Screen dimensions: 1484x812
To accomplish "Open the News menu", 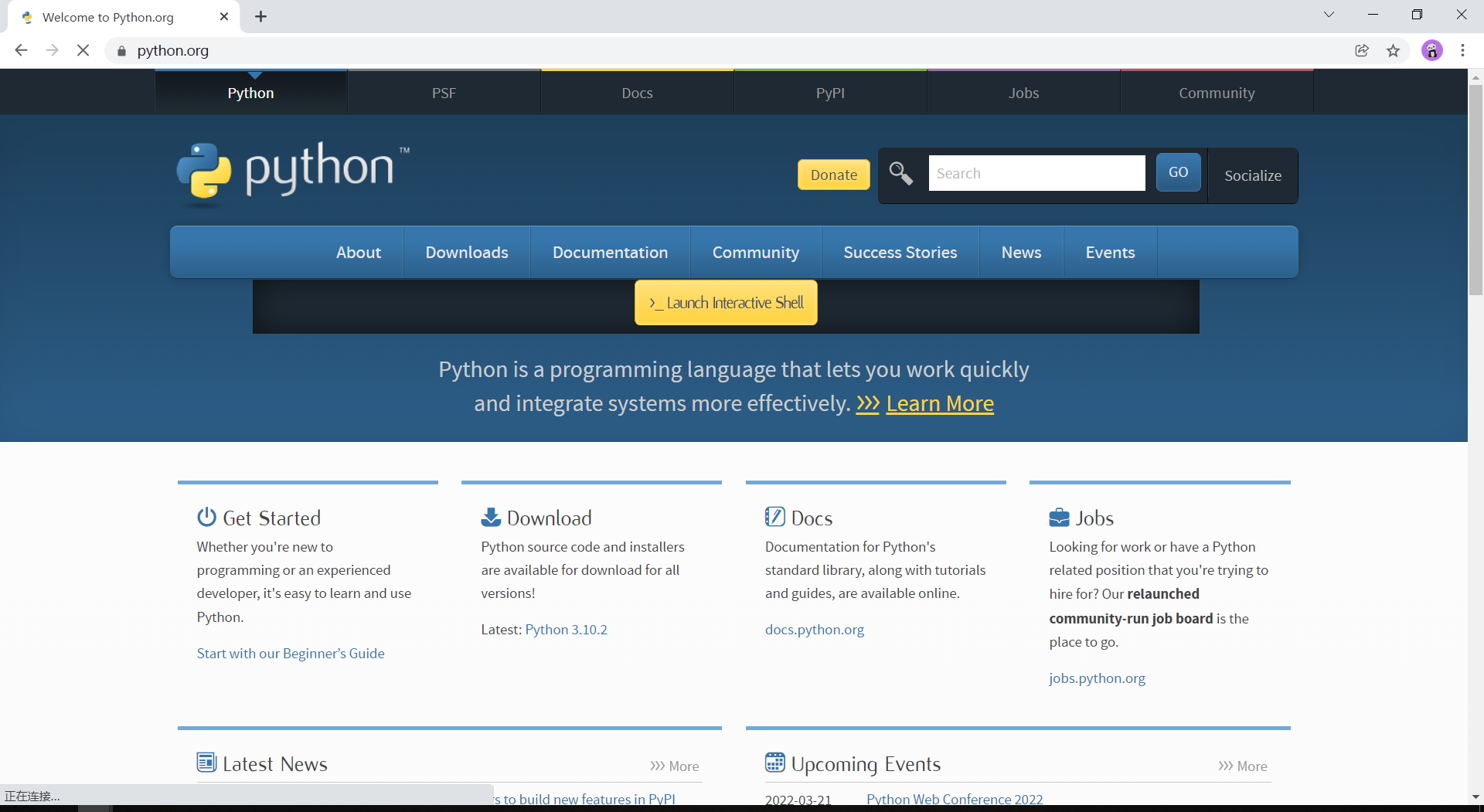I will click(1021, 252).
